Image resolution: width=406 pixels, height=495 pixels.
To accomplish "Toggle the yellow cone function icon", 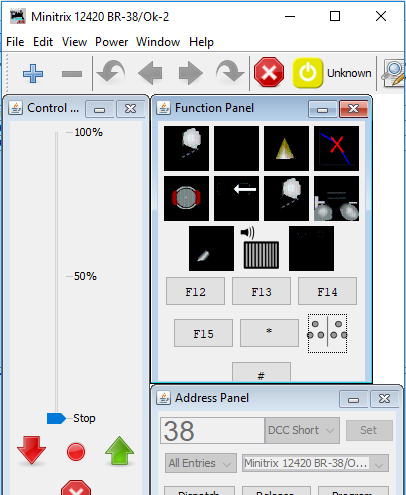I will point(286,148).
